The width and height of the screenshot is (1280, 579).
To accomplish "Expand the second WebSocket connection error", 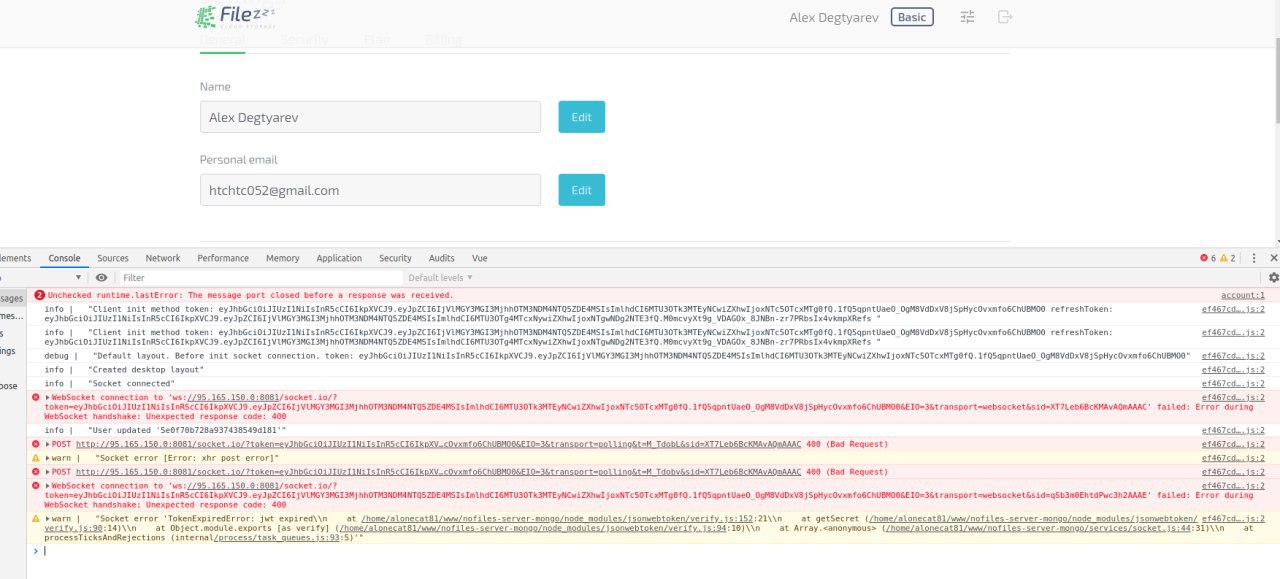I will (48, 485).
